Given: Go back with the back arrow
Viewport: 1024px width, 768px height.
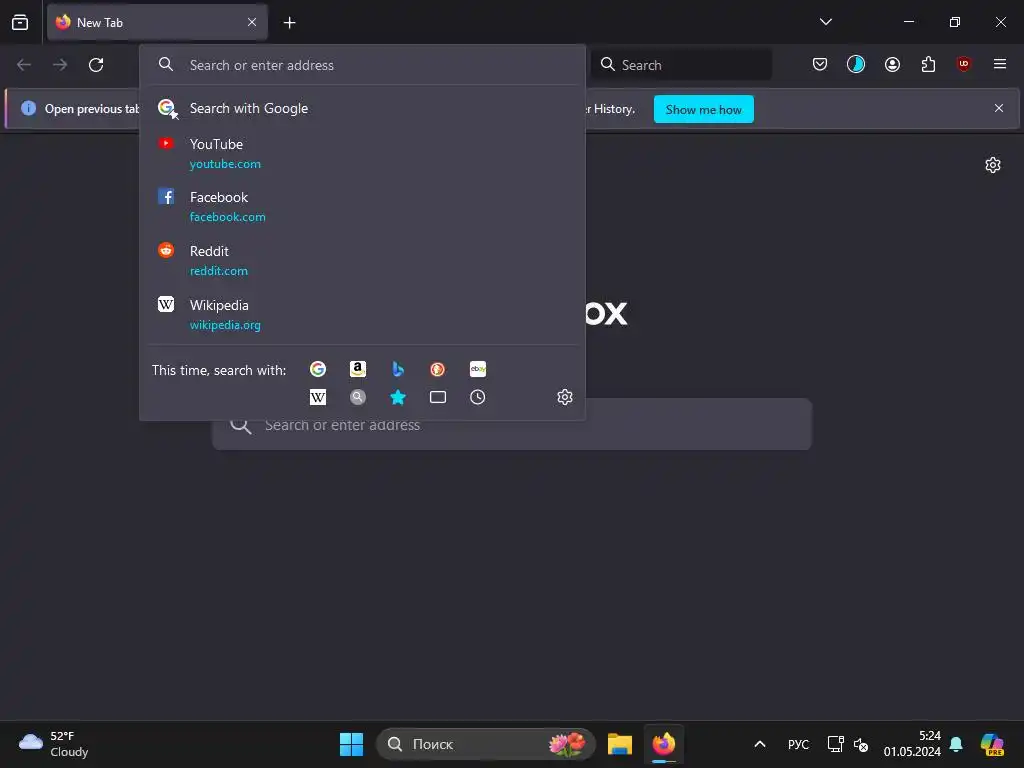Looking at the screenshot, I should tap(24, 65).
